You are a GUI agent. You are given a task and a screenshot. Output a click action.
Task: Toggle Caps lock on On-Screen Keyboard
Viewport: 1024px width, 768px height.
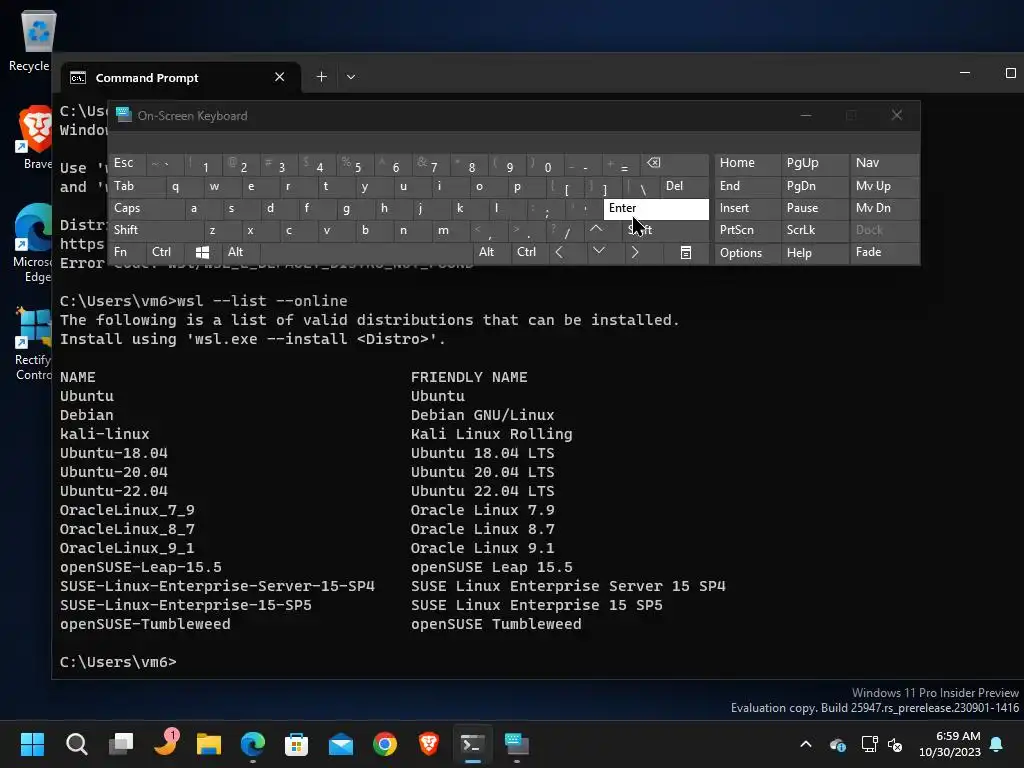pos(146,208)
